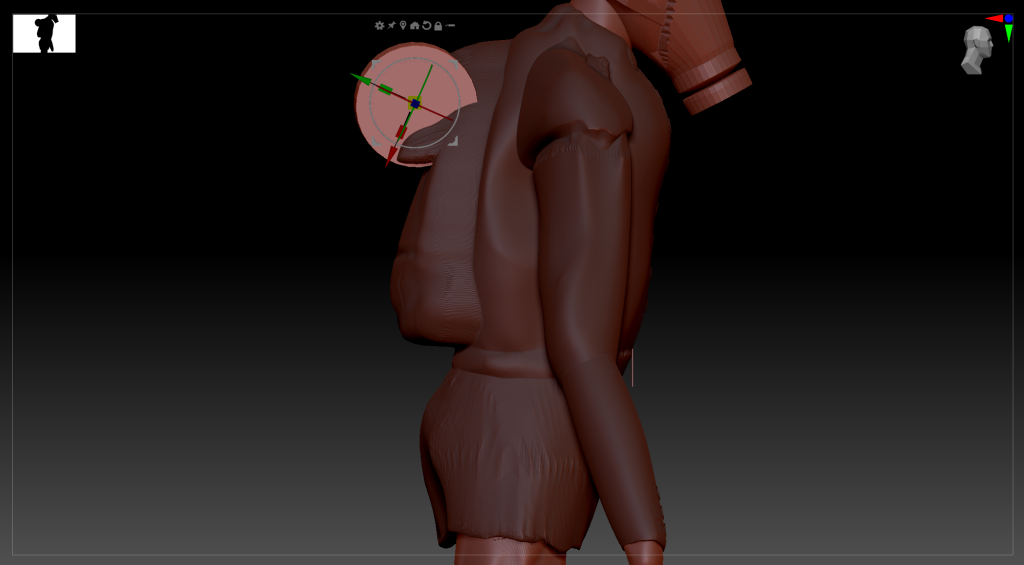The height and width of the screenshot is (565, 1024).
Task: Click the gizmo home mesh-origin icon
Action: pos(415,26)
